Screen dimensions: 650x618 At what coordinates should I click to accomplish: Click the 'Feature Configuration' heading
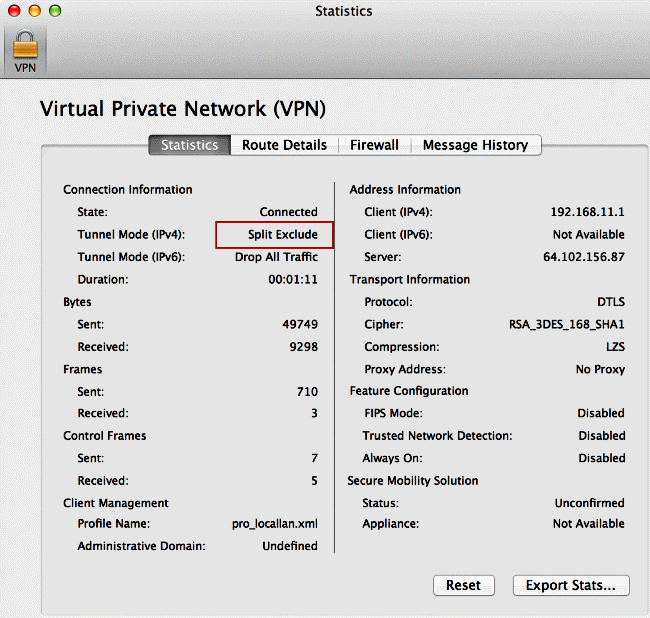click(x=409, y=391)
